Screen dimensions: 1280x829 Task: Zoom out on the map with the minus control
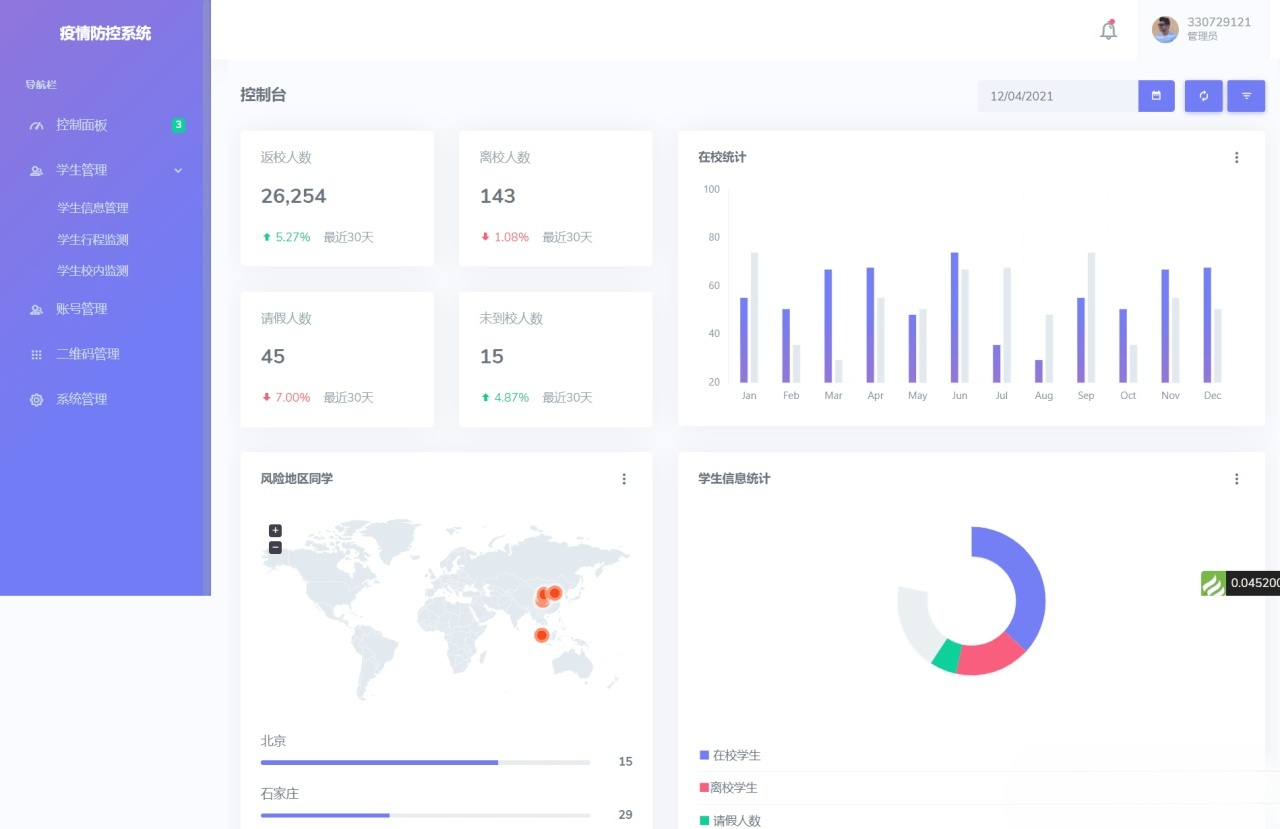(x=274, y=547)
